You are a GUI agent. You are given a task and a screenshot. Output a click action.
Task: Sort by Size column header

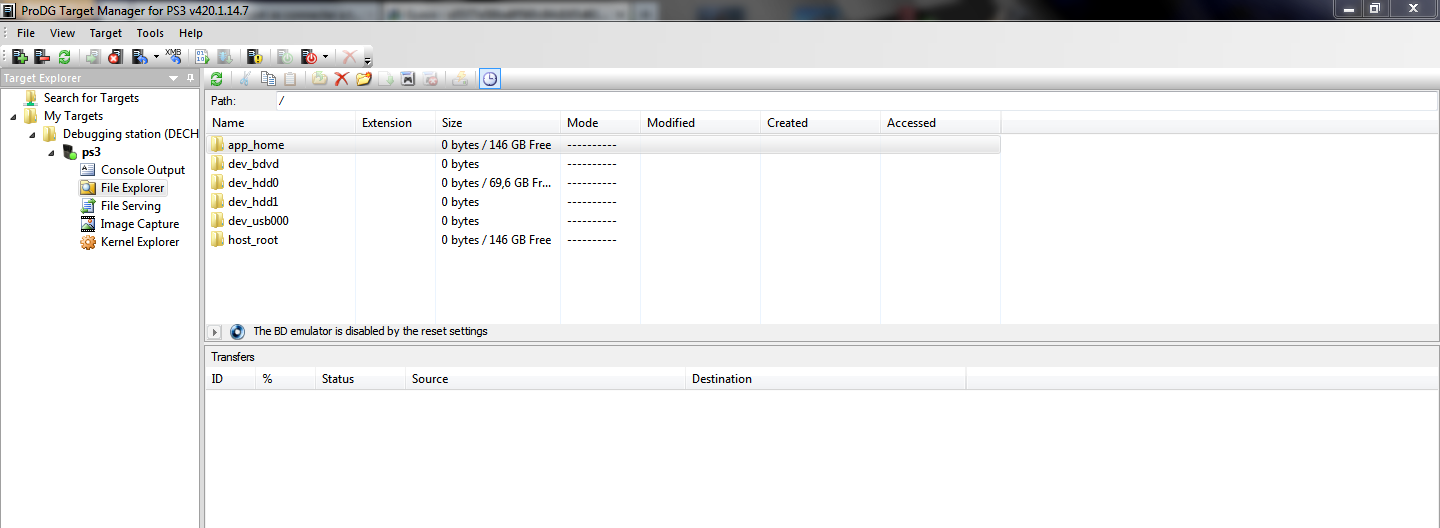point(498,123)
